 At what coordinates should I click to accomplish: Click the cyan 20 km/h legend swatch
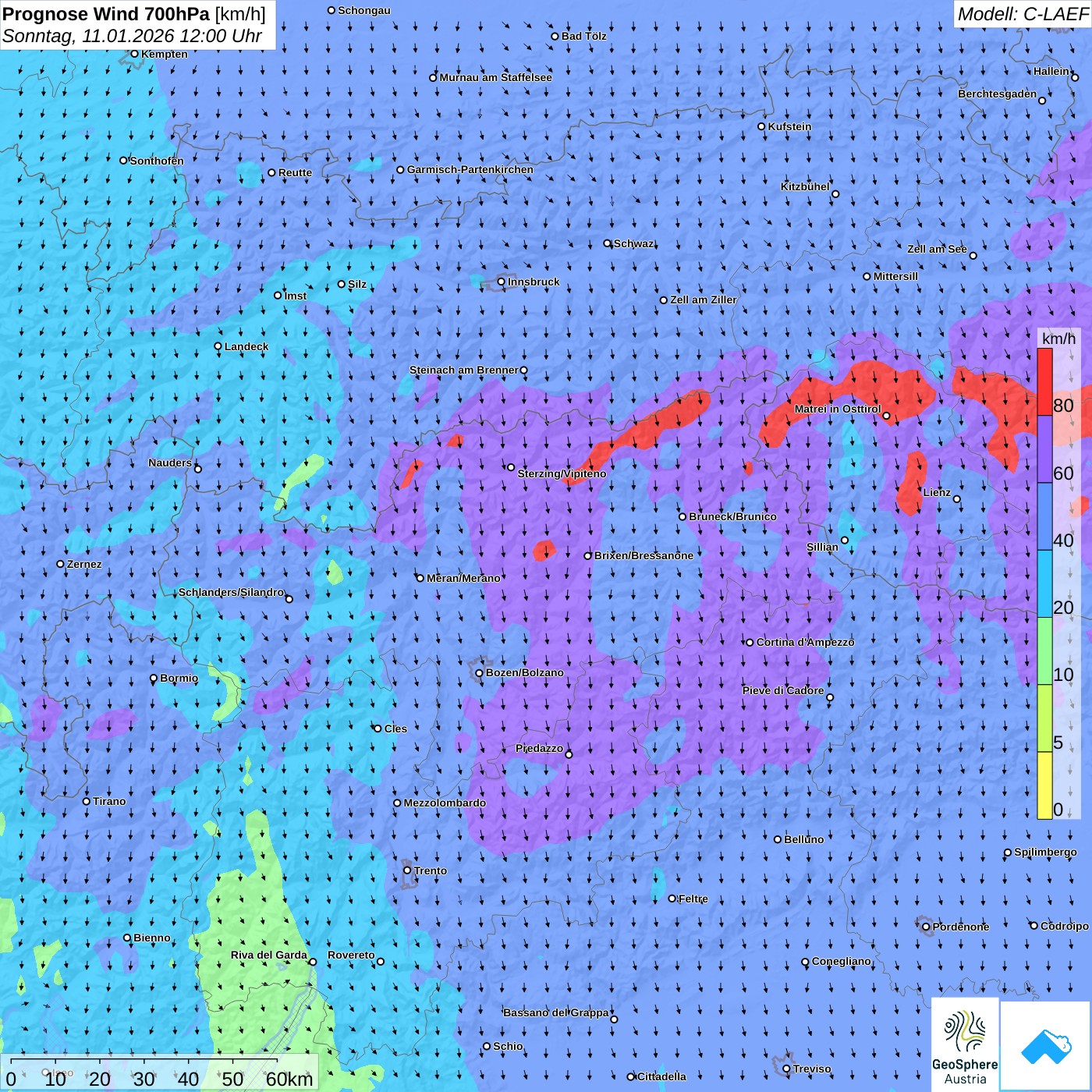pos(1044,584)
